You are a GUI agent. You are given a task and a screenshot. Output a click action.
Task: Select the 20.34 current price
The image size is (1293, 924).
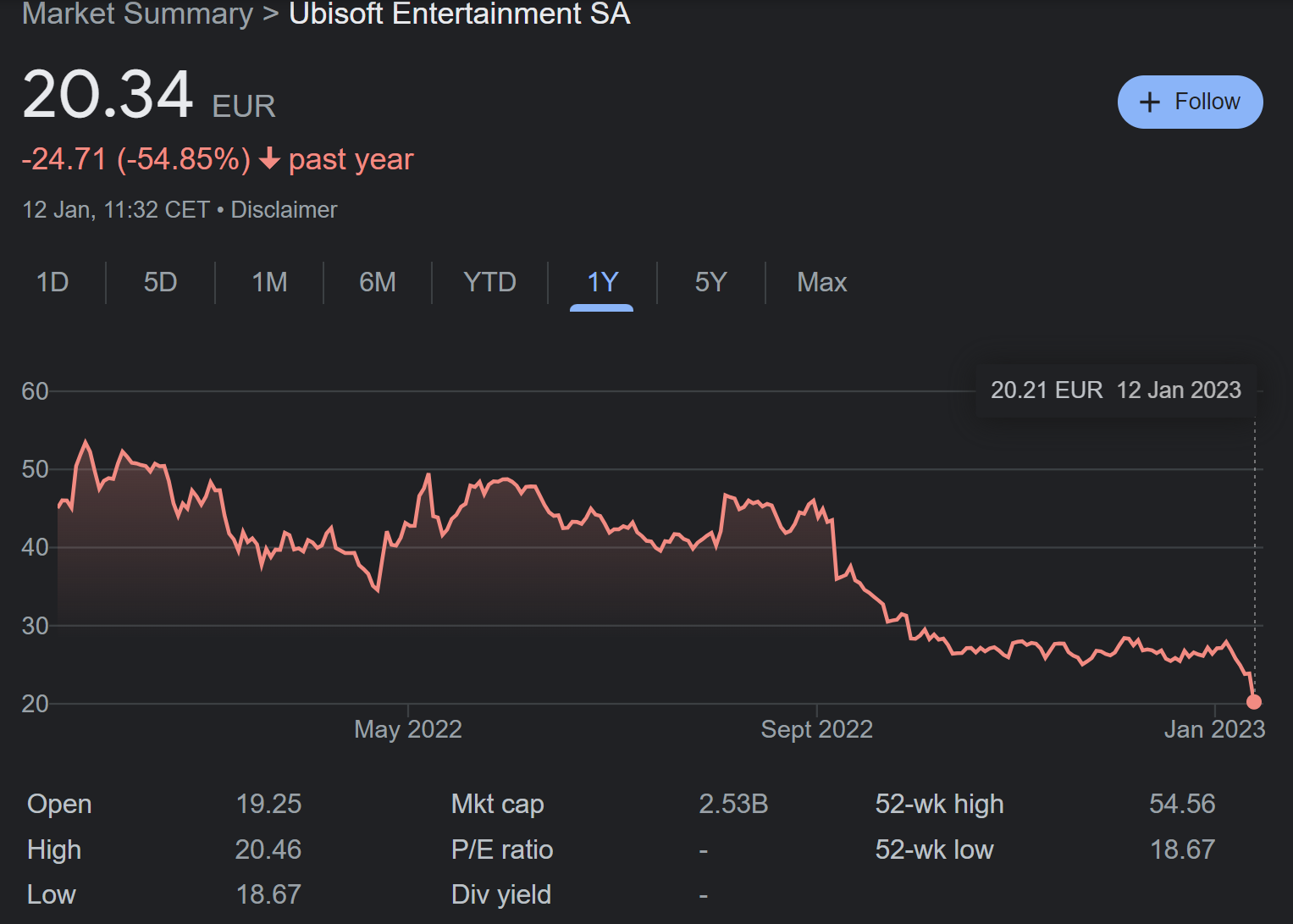(108, 94)
